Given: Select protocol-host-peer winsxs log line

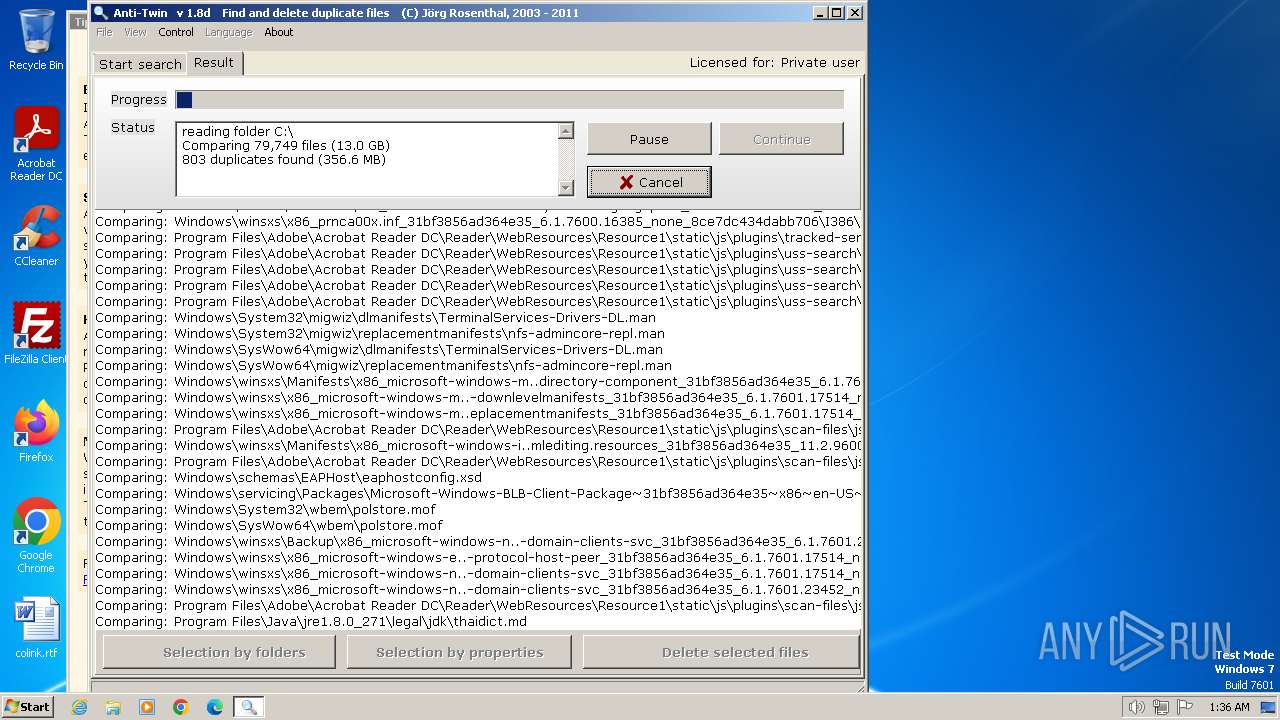Looking at the screenshot, I should (477, 558).
